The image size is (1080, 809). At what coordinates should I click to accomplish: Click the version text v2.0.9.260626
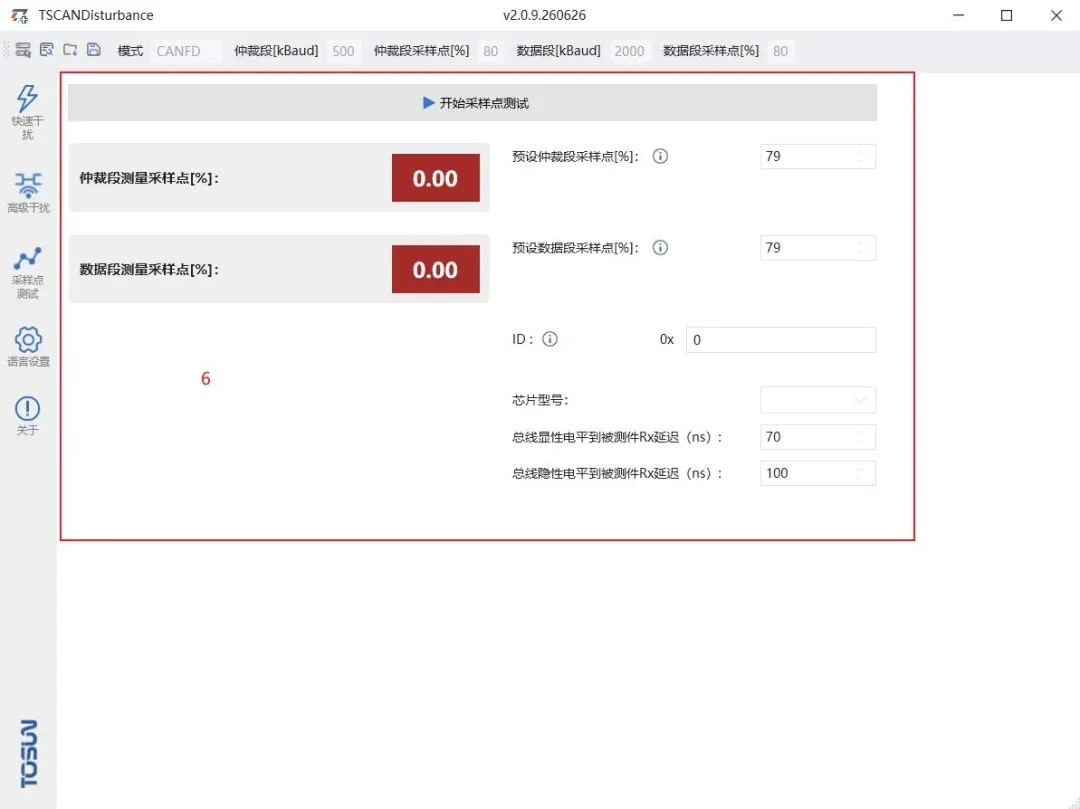[544, 15]
